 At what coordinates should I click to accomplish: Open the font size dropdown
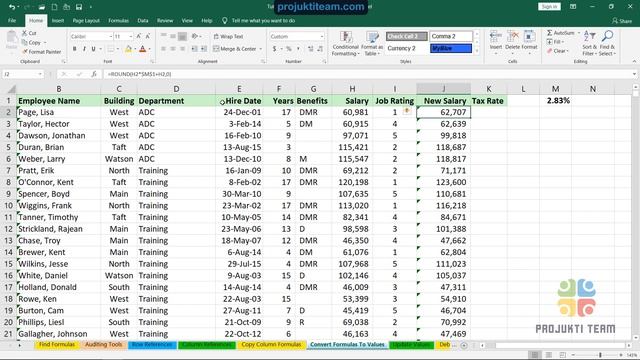131,37
